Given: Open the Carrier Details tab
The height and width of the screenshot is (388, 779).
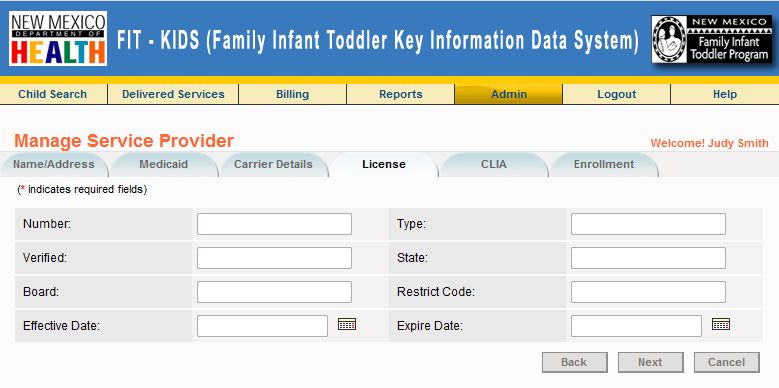Looking at the screenshot, I should pyautogui.click(x=273, y=164).
